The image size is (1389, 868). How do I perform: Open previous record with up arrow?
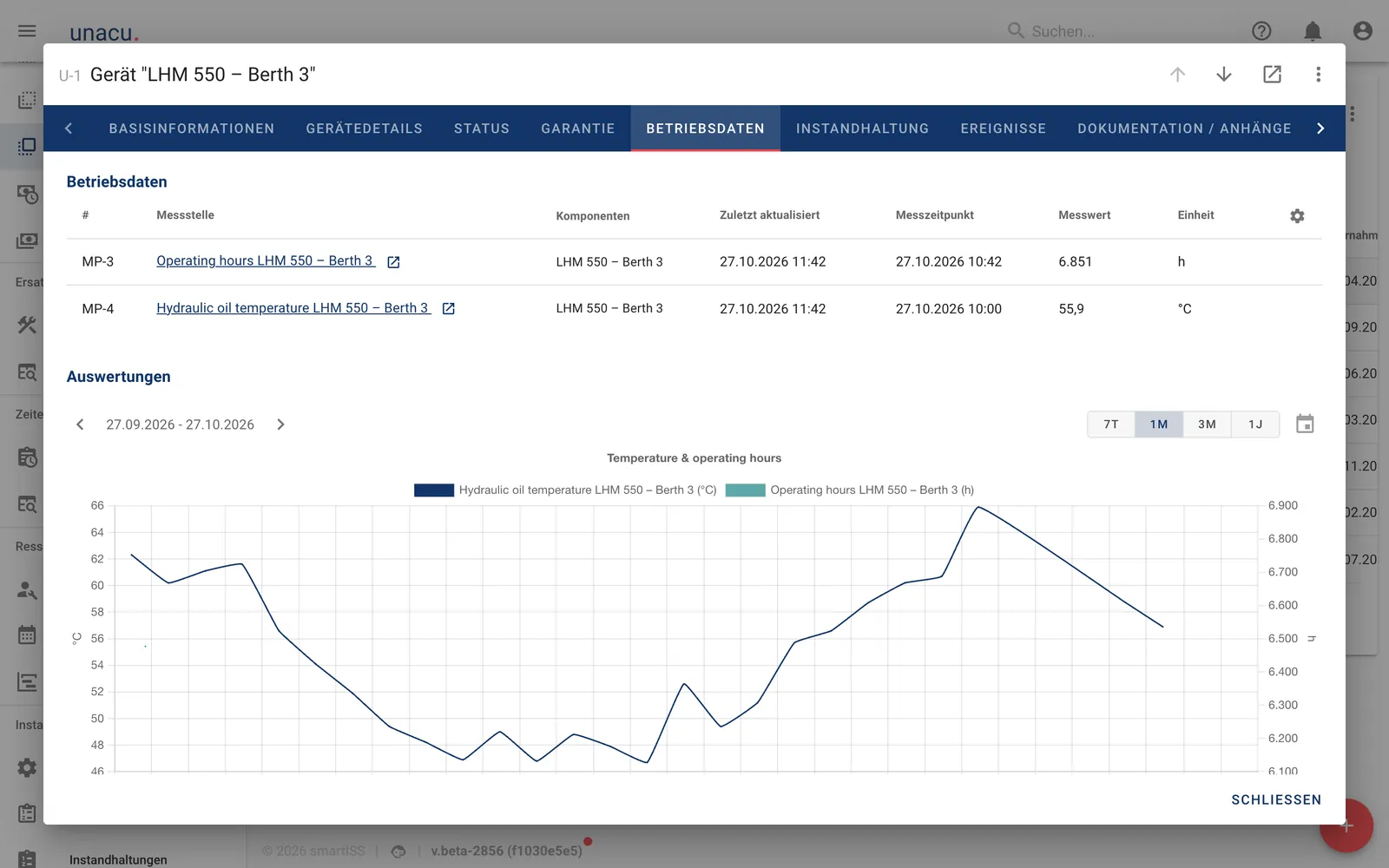(x=1177, y=75)
